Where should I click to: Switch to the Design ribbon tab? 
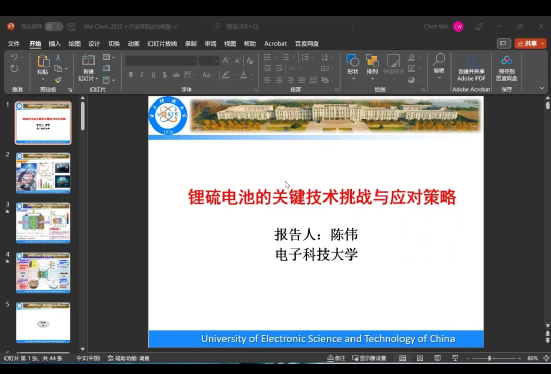(x=94, y=44)
